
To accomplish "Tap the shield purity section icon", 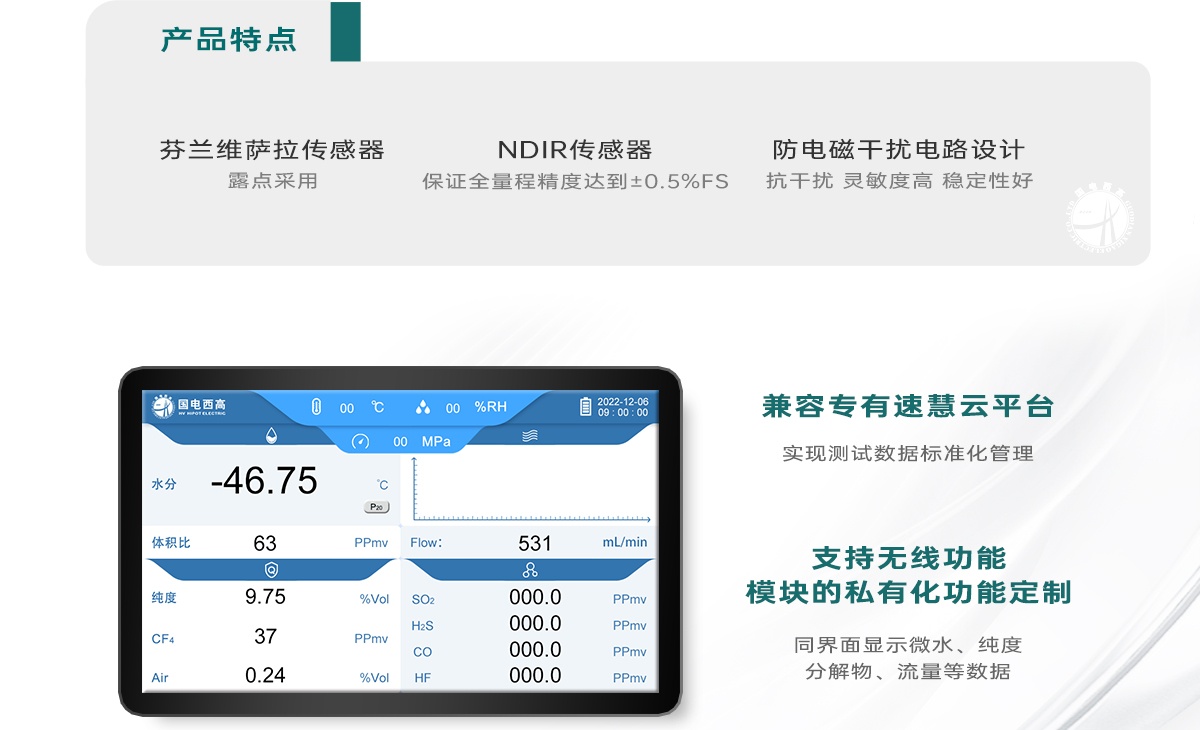I will tap(271, 569).
